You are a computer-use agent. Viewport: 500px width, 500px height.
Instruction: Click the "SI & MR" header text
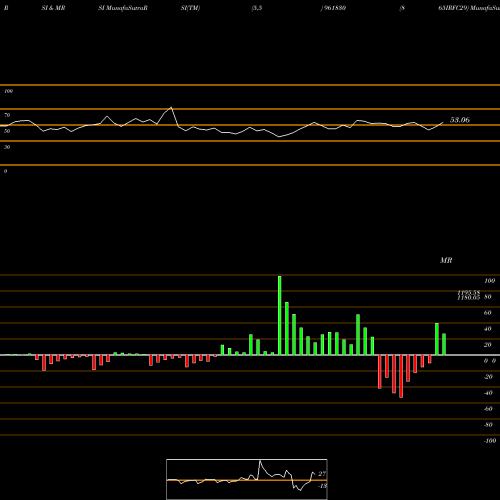[53, 8]
